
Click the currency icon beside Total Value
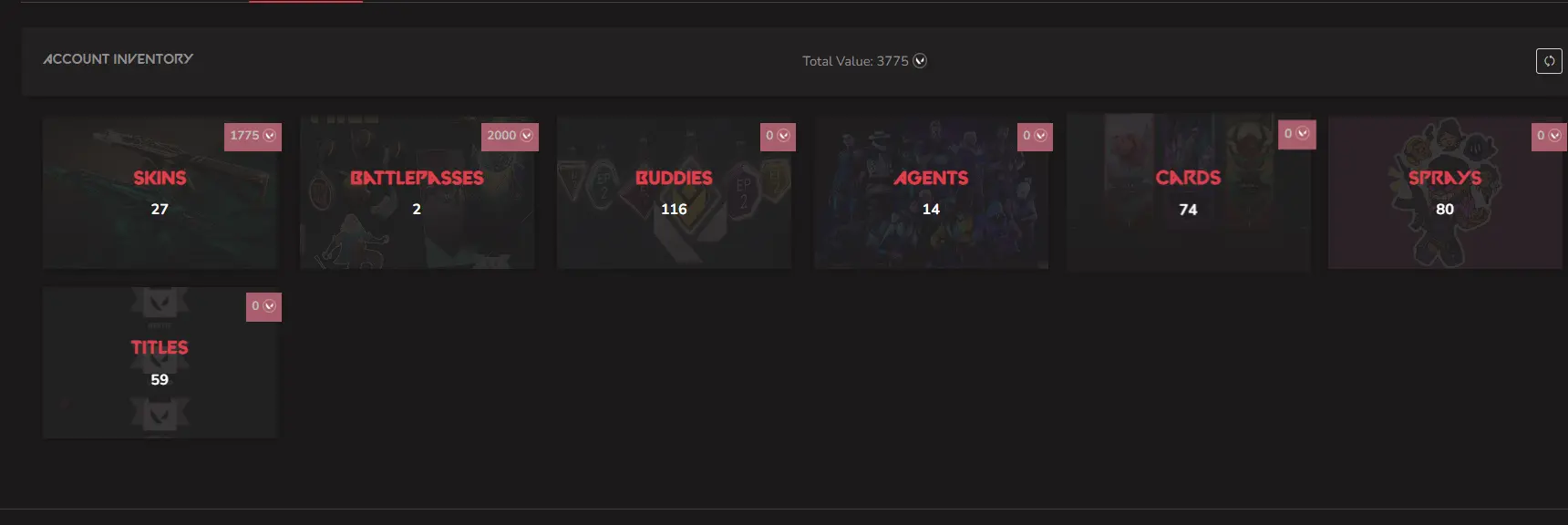tap(920, 61)
